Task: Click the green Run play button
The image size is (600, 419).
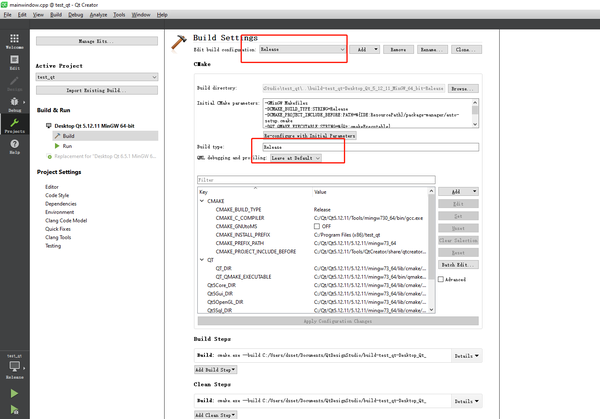Action: pyautogui.click(x=15, y=393)
